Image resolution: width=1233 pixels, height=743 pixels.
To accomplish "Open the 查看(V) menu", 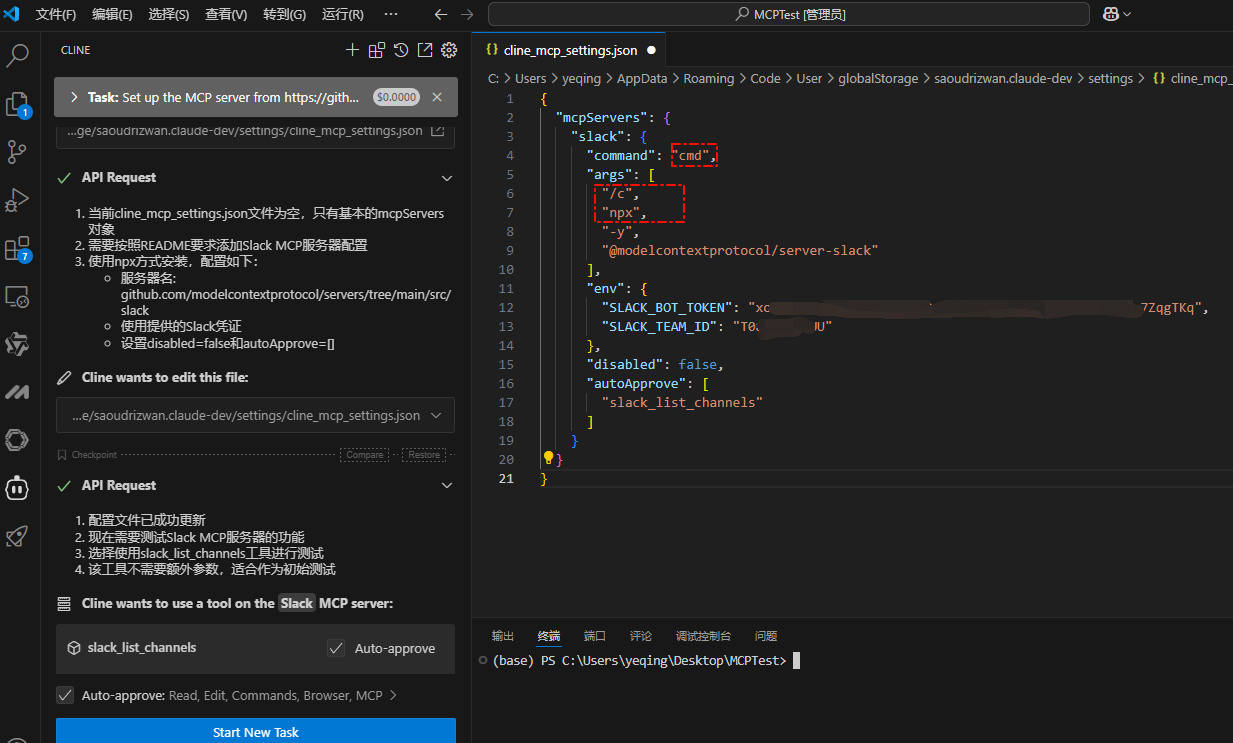I will [226, 15].
